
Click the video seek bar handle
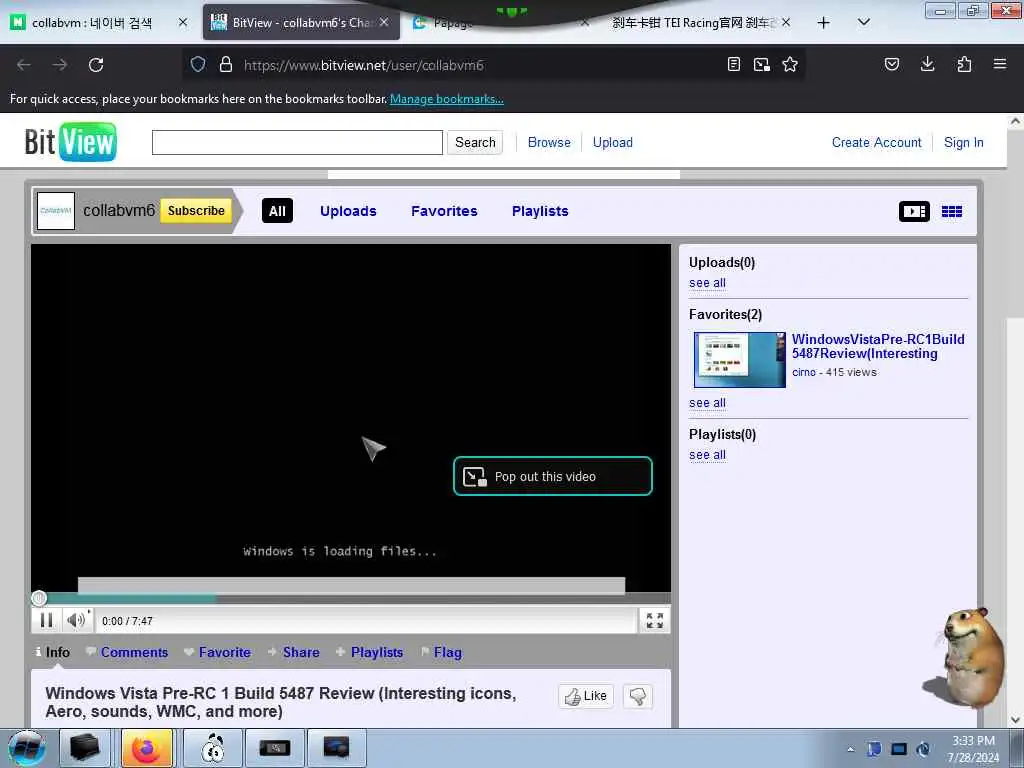click(39, 598)
